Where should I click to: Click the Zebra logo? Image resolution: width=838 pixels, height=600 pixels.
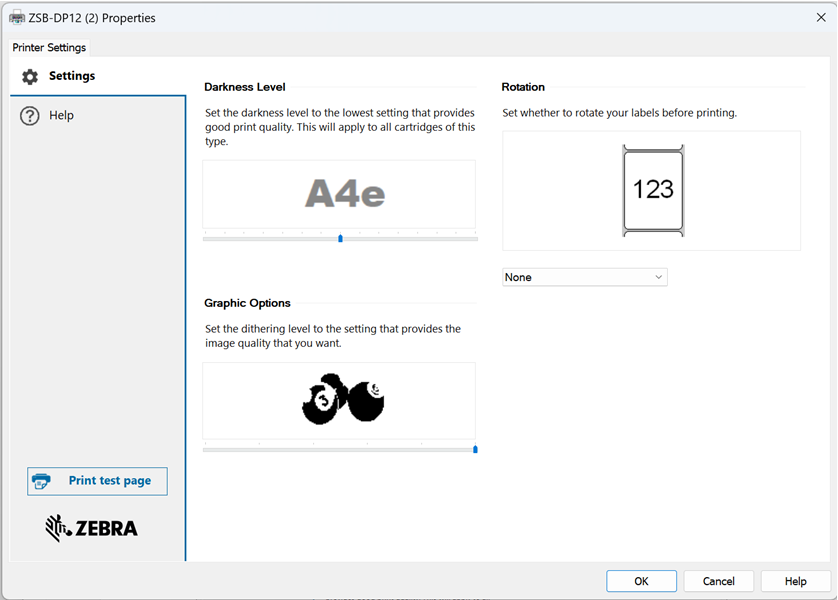(91, 527)
